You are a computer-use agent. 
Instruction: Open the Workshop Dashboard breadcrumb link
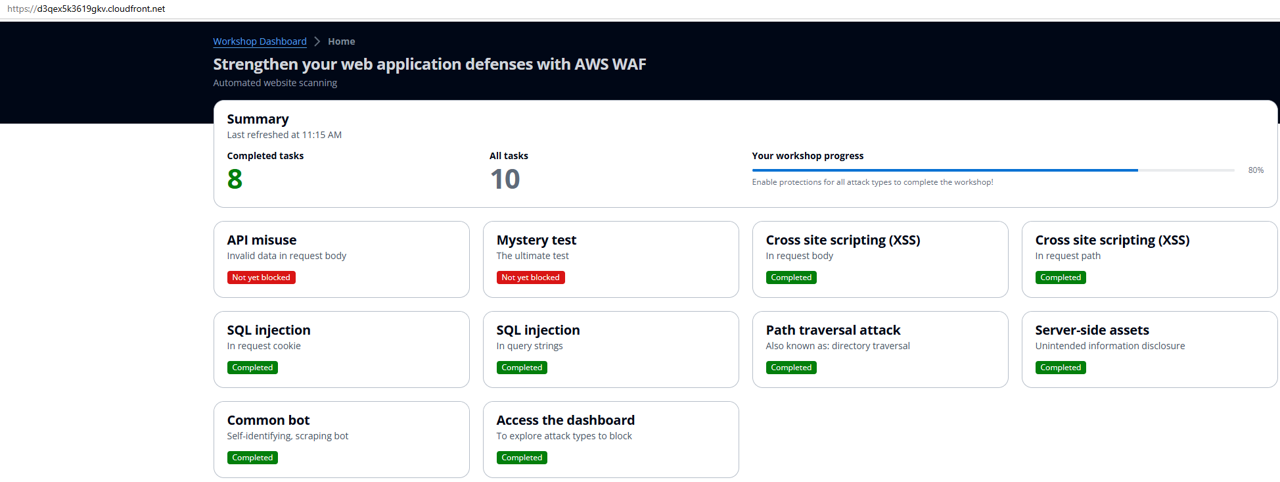[x=259, y=42]
